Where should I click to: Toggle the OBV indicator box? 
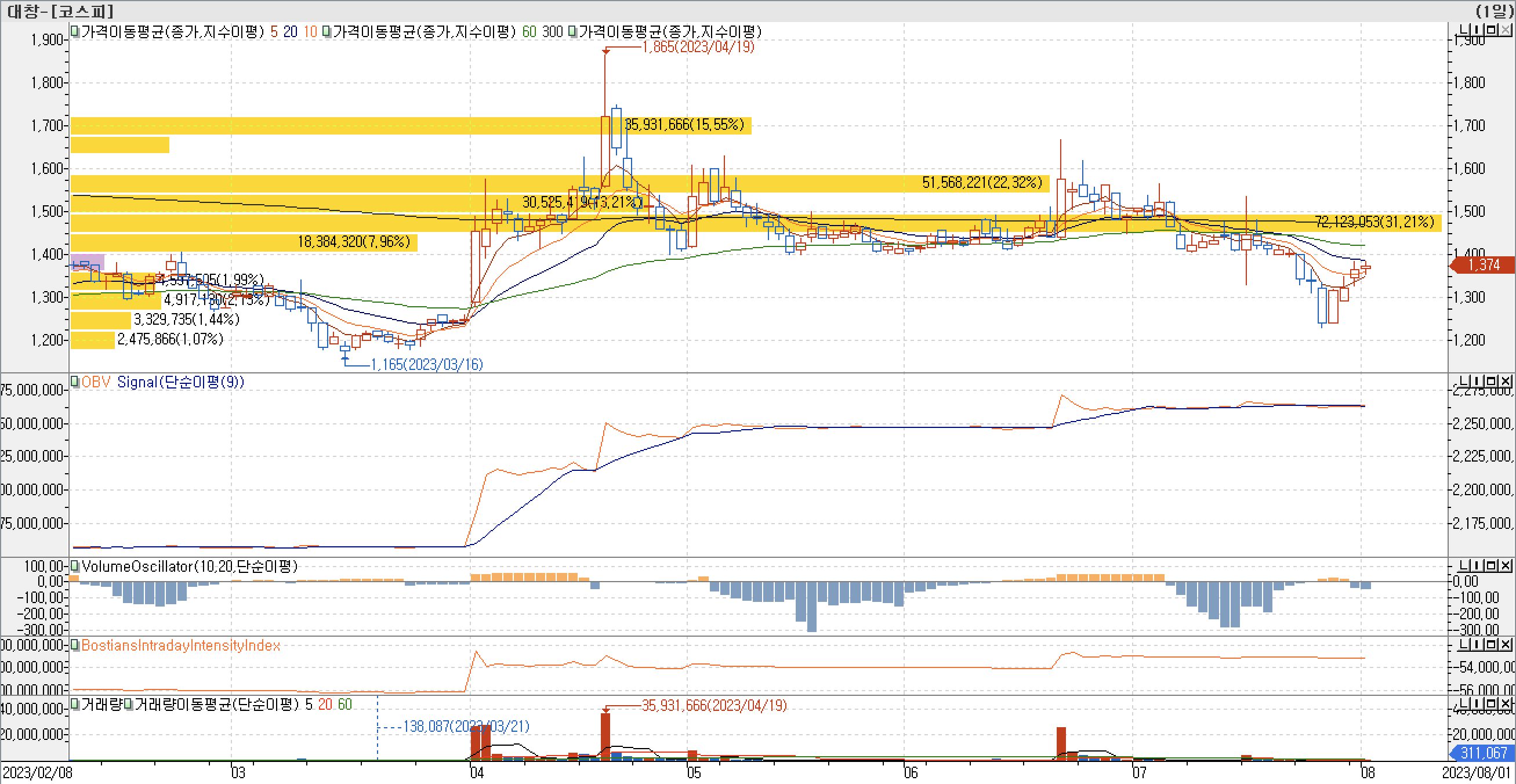click(75, 382)
